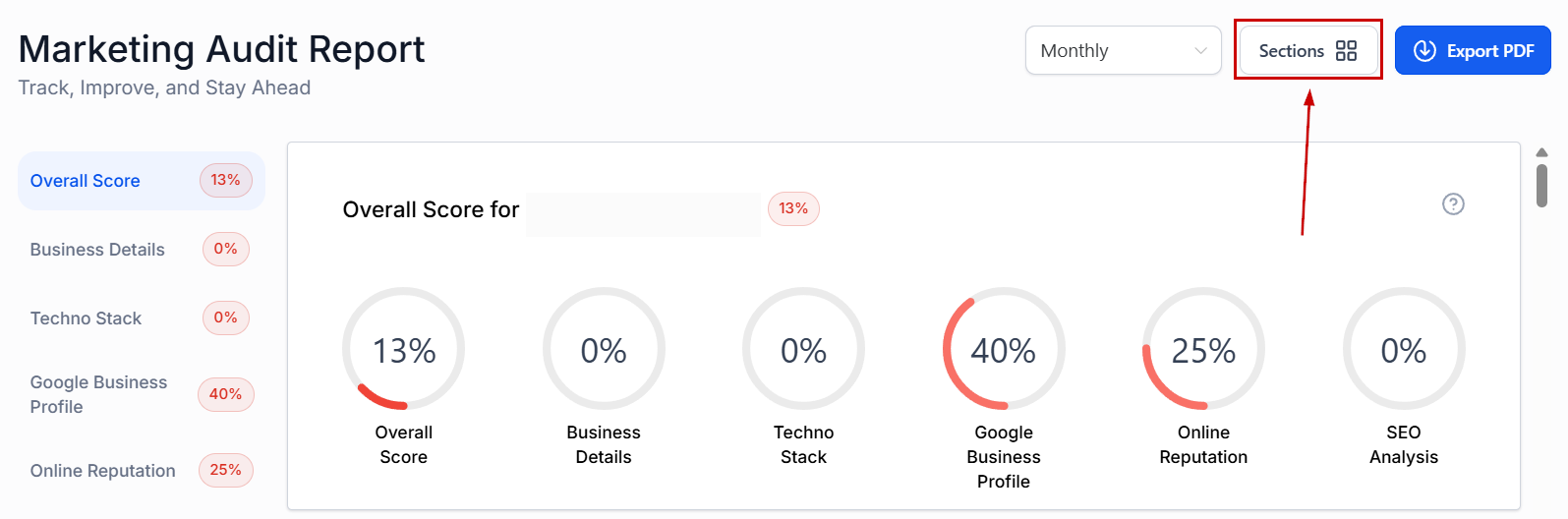
Task: Switch to Google Business Profile sidebar section
Action: click(x=98, y=394)
